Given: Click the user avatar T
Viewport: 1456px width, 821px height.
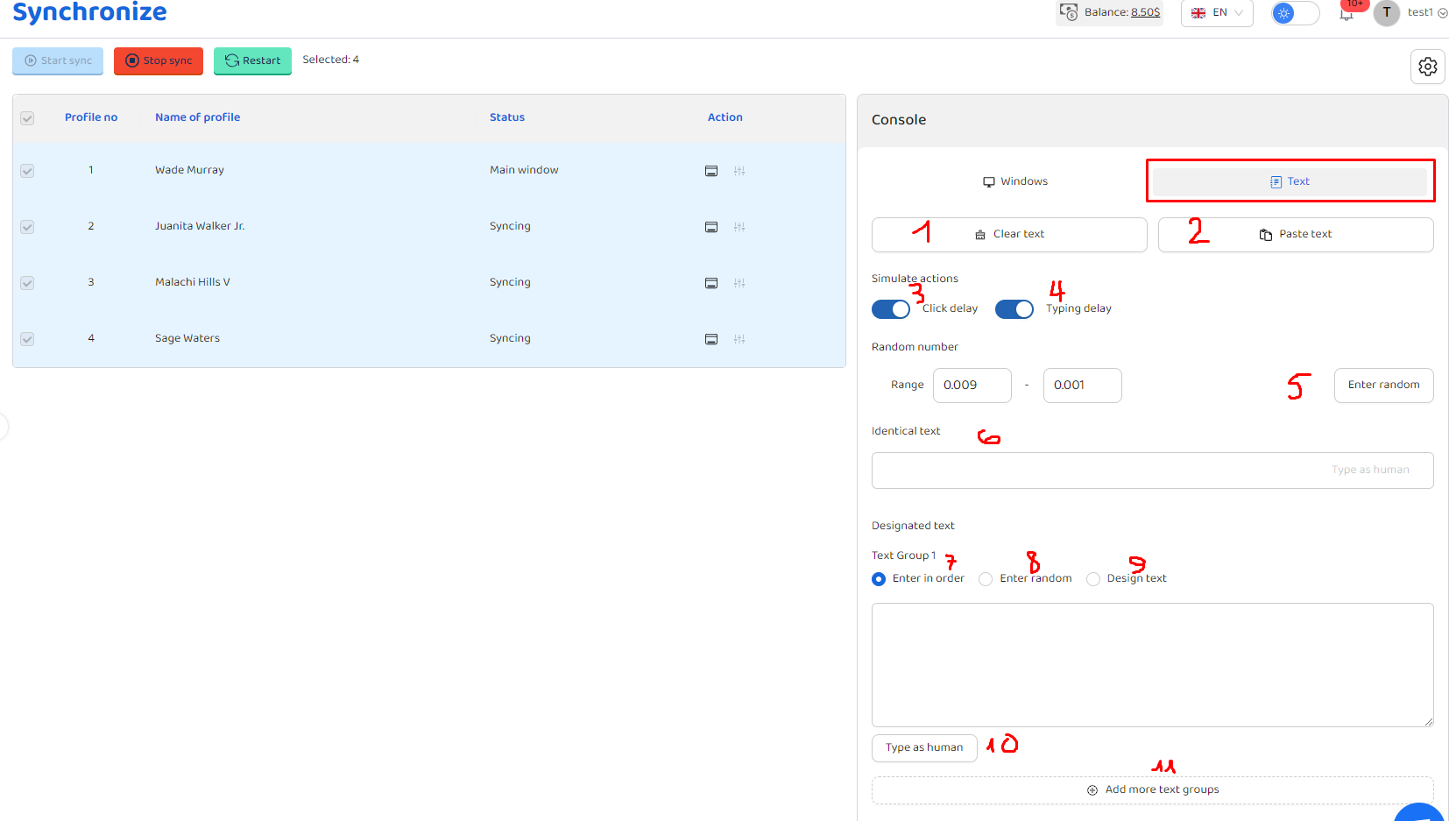Looking at the screenshot, I should pyautogui.click(x=1386, y=12).
